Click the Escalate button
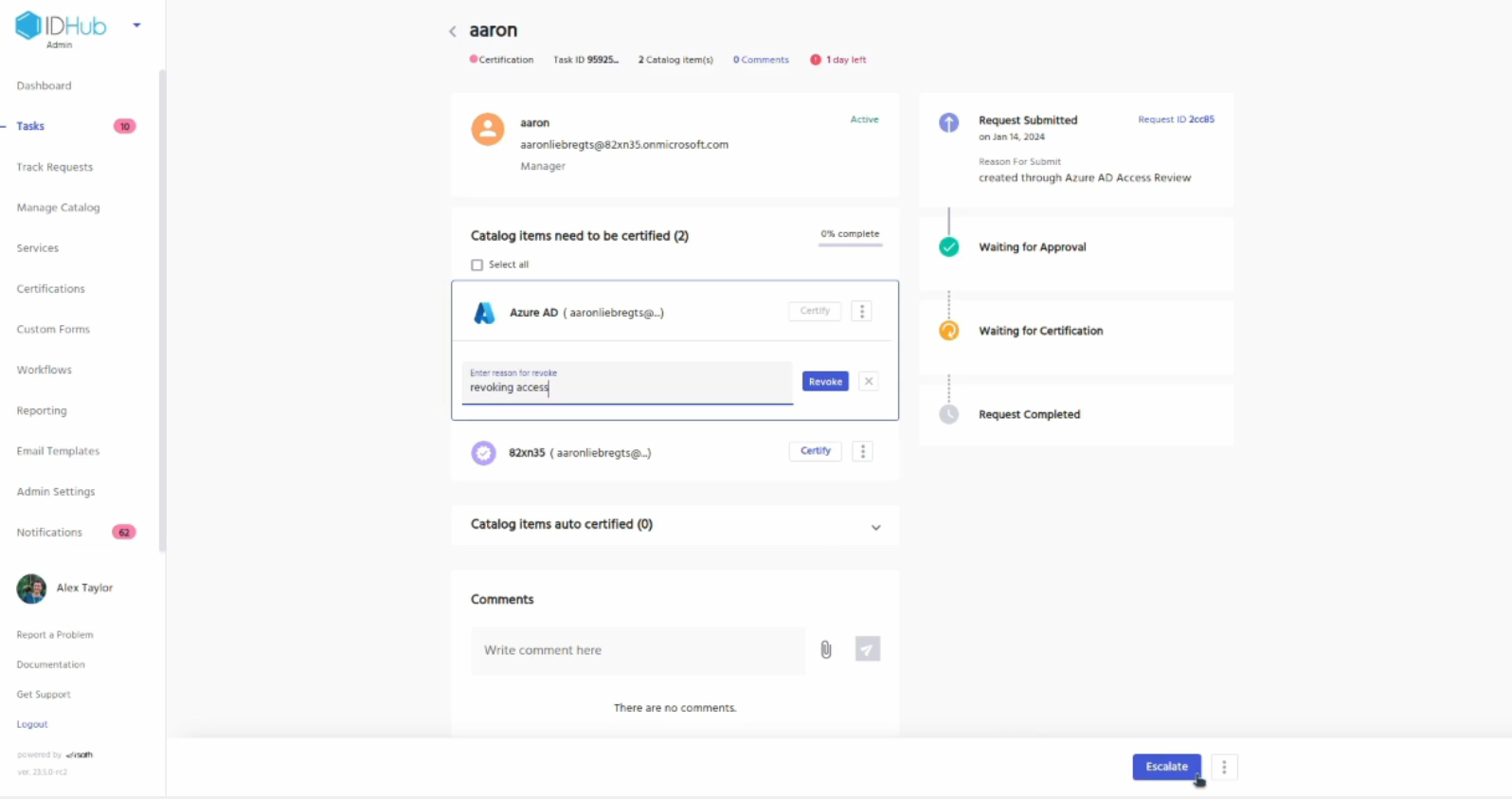The width and height of the screenshot is (1512, 799). (1166, 767)
